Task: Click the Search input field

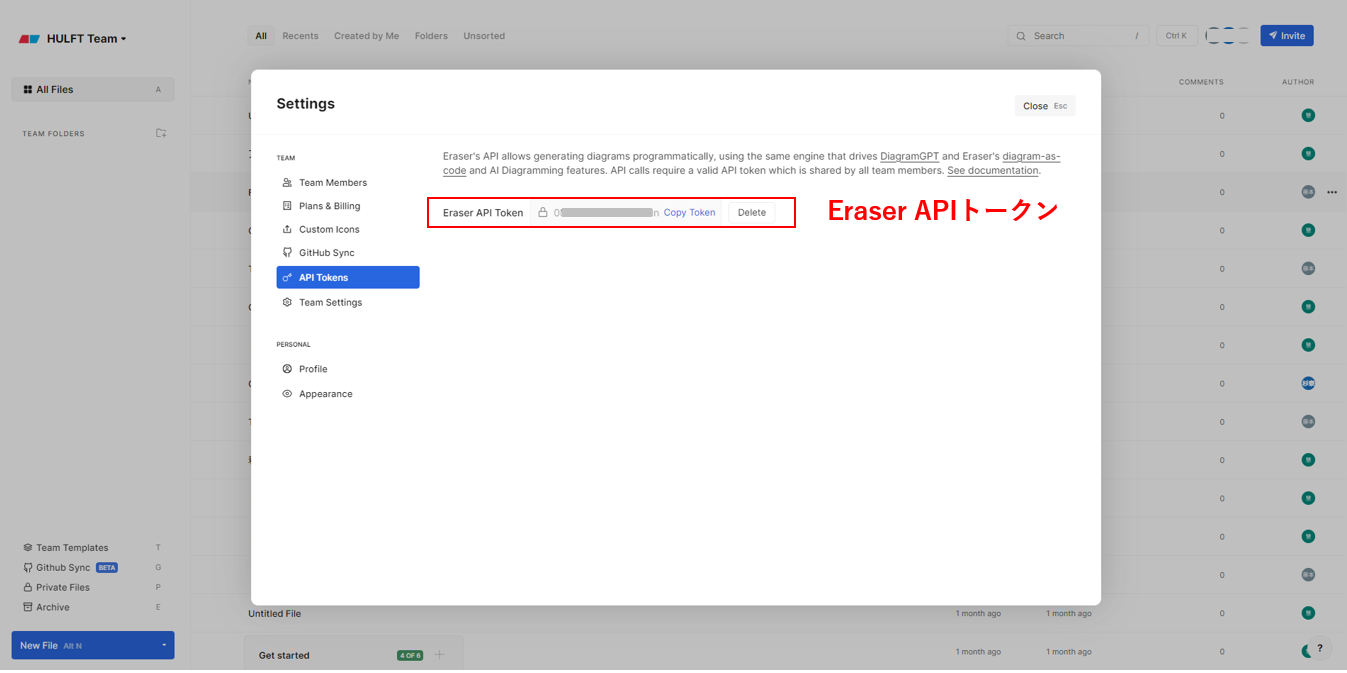Action: [1078, 36]
